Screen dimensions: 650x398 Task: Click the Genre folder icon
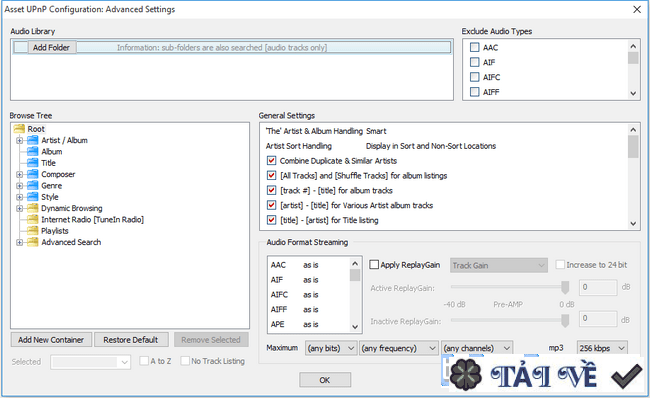click(x=33, y=185)
